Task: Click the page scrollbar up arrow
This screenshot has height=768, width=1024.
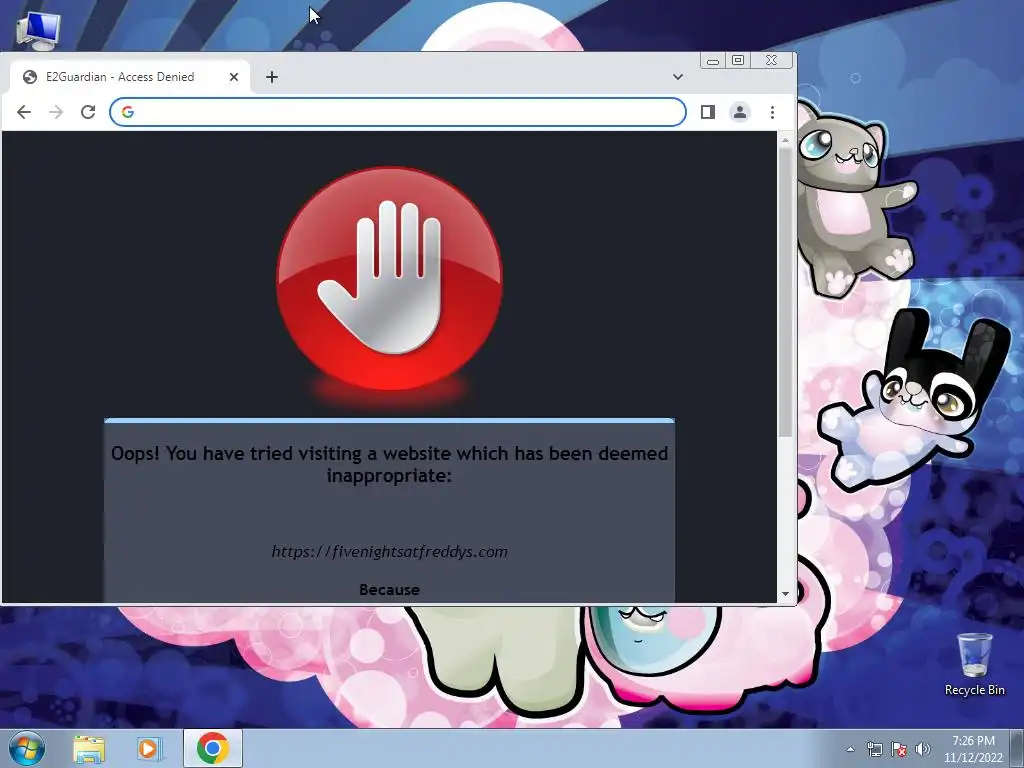Action: pyautogui.click(x=785, y=140)
